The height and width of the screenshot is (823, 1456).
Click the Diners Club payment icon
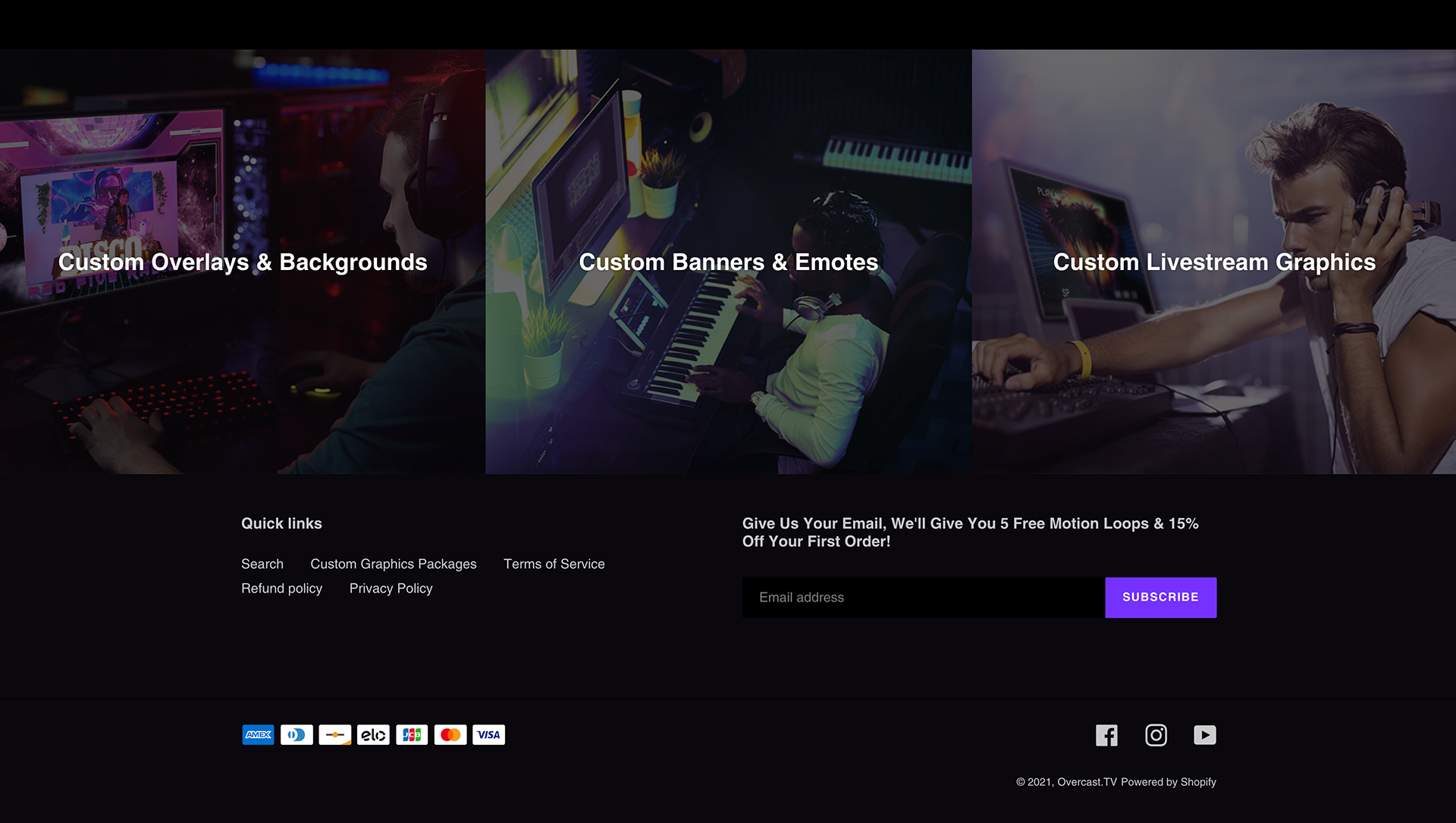[x=297, y=734]
